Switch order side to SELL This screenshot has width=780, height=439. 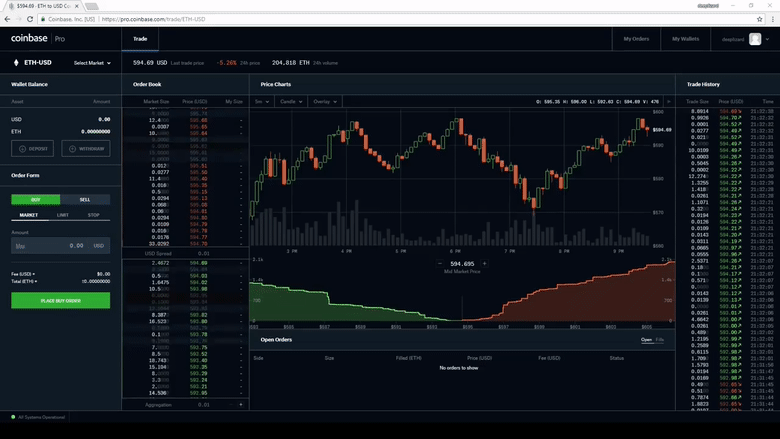tap(85, 199)
